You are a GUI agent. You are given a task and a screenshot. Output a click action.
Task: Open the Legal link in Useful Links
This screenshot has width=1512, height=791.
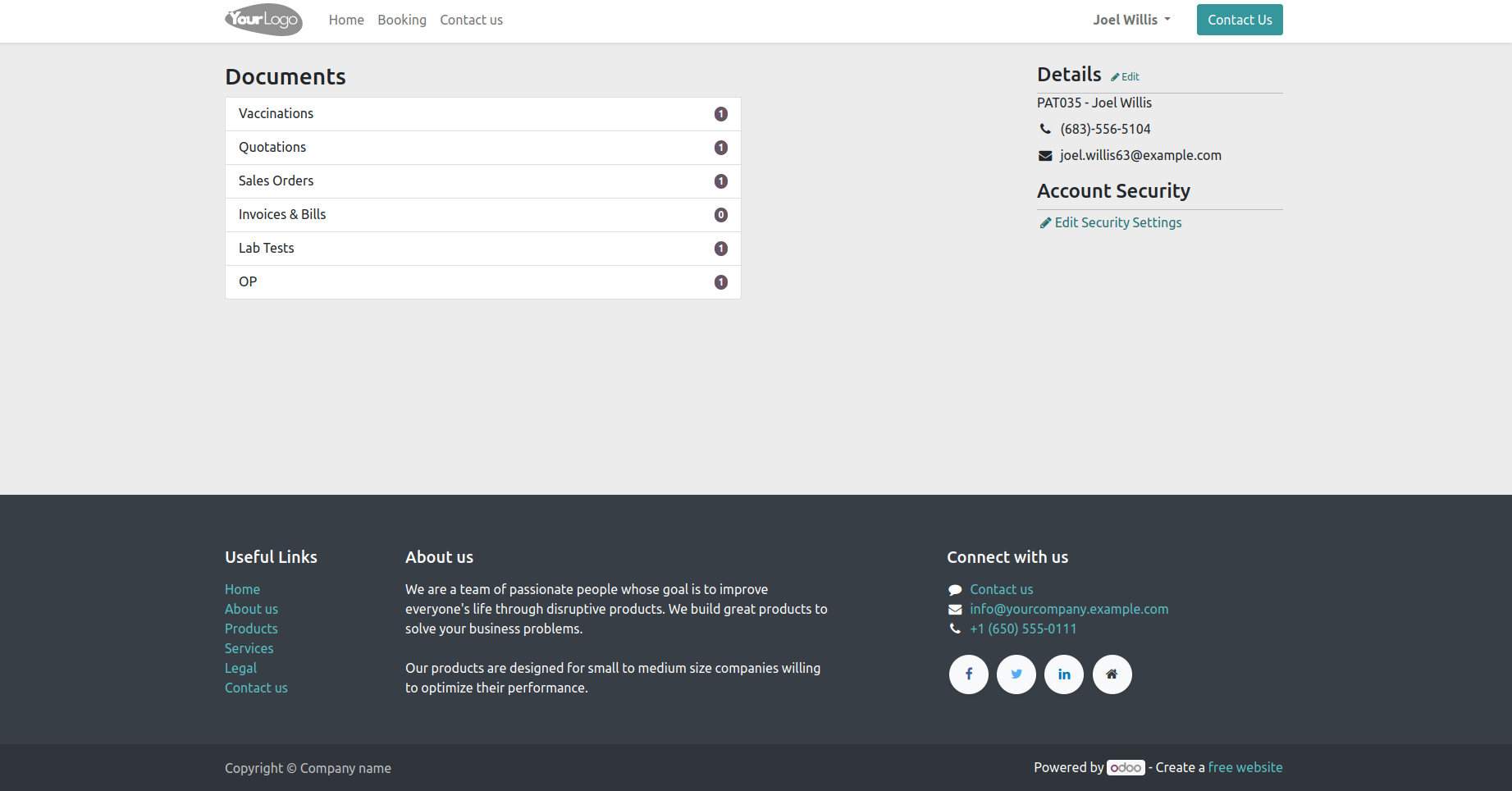point(240,668)
